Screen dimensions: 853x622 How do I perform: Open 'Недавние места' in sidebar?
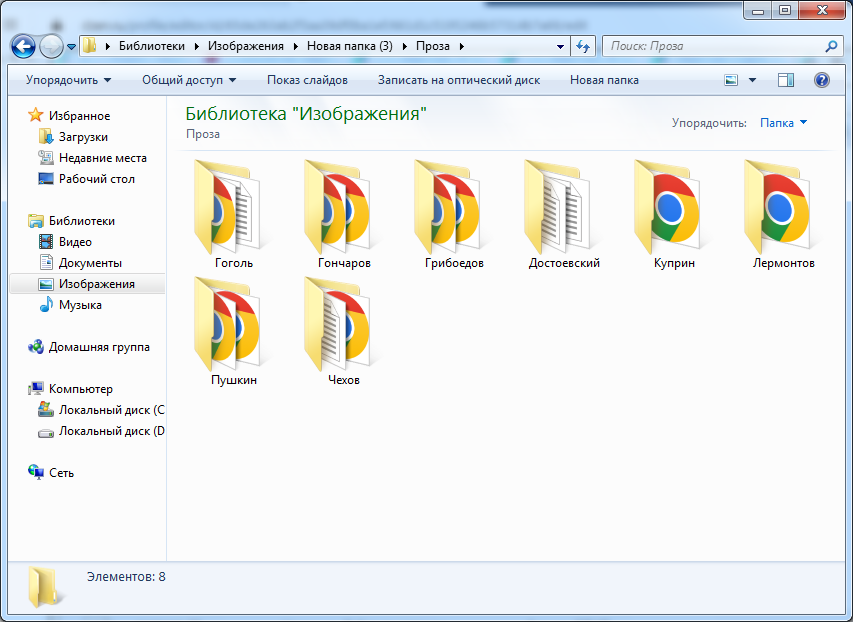point(103,158)
